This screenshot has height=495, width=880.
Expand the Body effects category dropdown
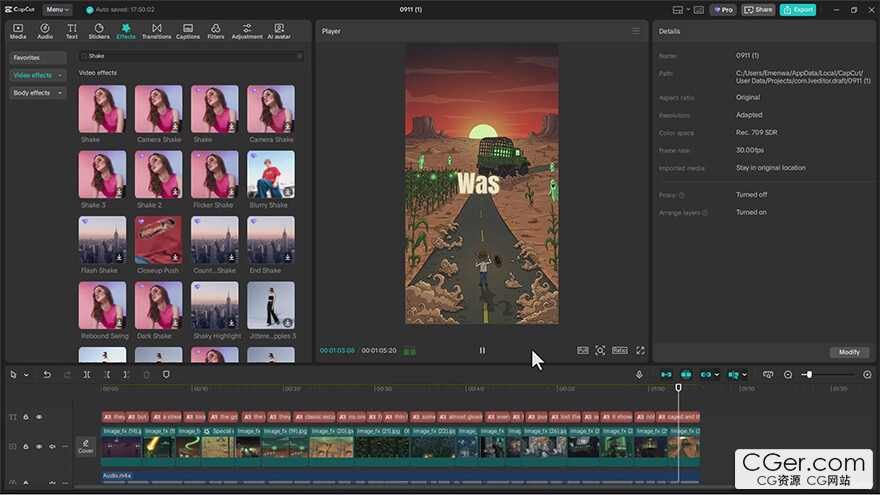pos(59,93)
